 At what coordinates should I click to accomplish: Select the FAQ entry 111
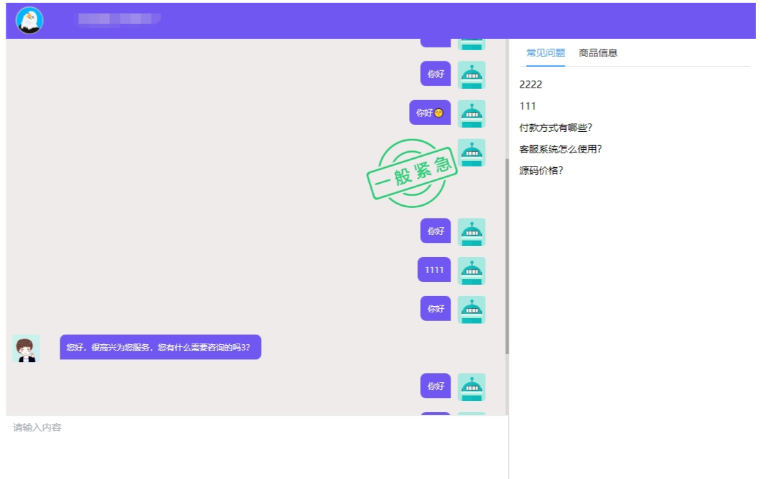(x=528, y=106)
